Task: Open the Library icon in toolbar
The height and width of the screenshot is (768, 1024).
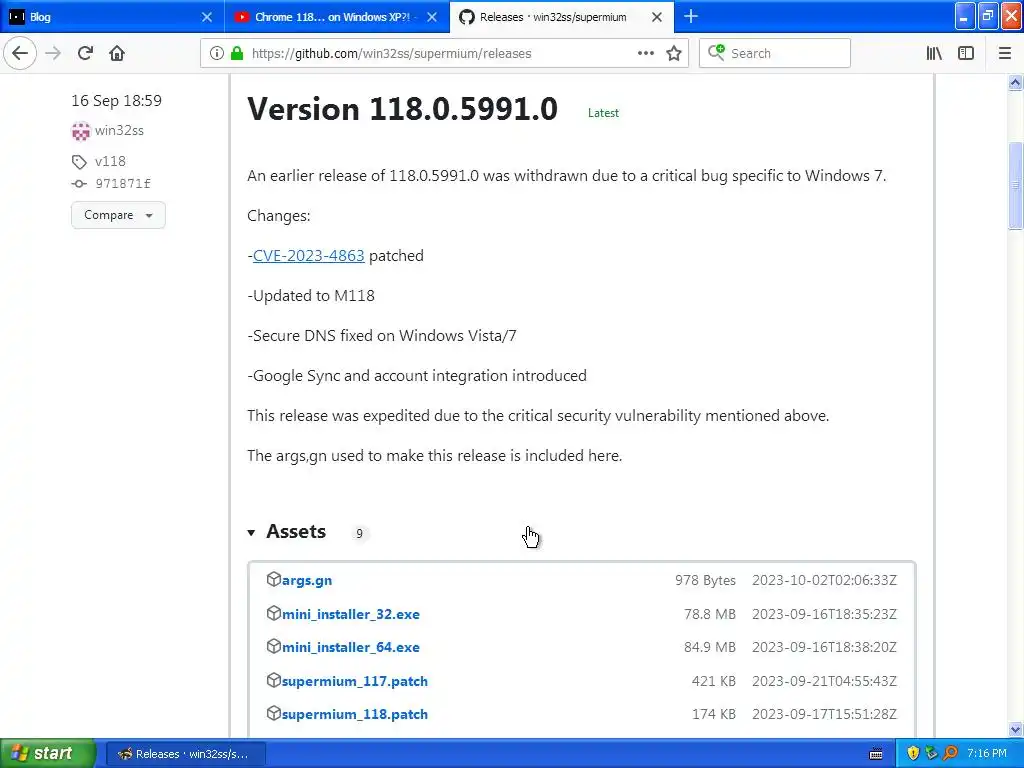Action: coord(934,54)
